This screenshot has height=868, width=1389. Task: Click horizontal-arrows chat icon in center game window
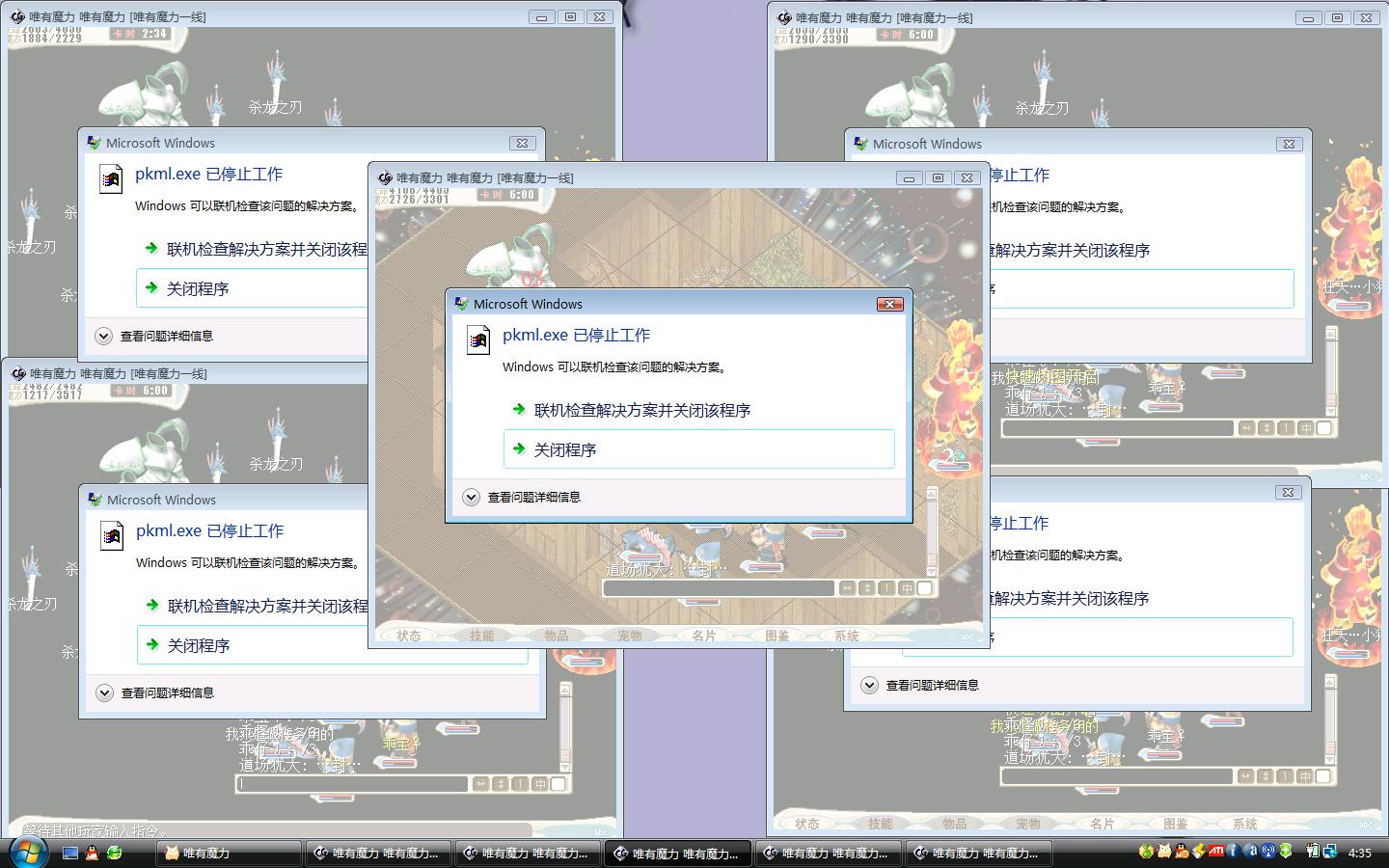(x=847, y=588)
